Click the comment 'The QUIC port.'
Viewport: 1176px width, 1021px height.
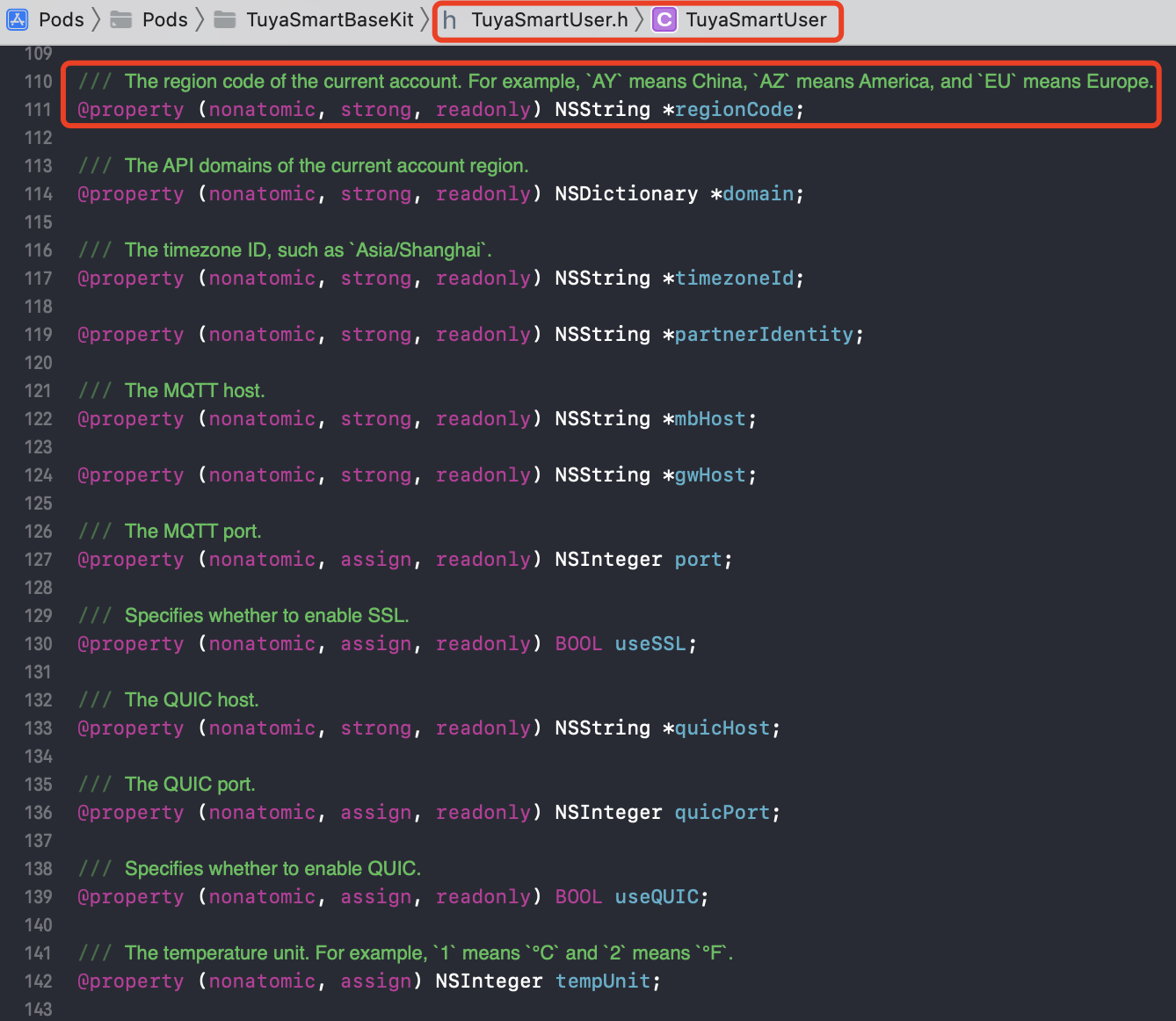[190, 784]
